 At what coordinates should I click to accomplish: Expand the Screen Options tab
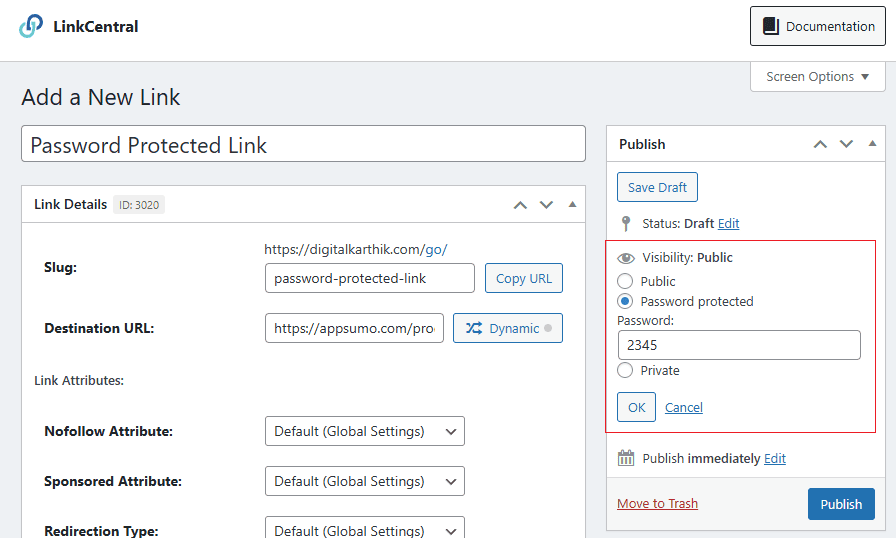pyautogui.click(x=817, y=77)
